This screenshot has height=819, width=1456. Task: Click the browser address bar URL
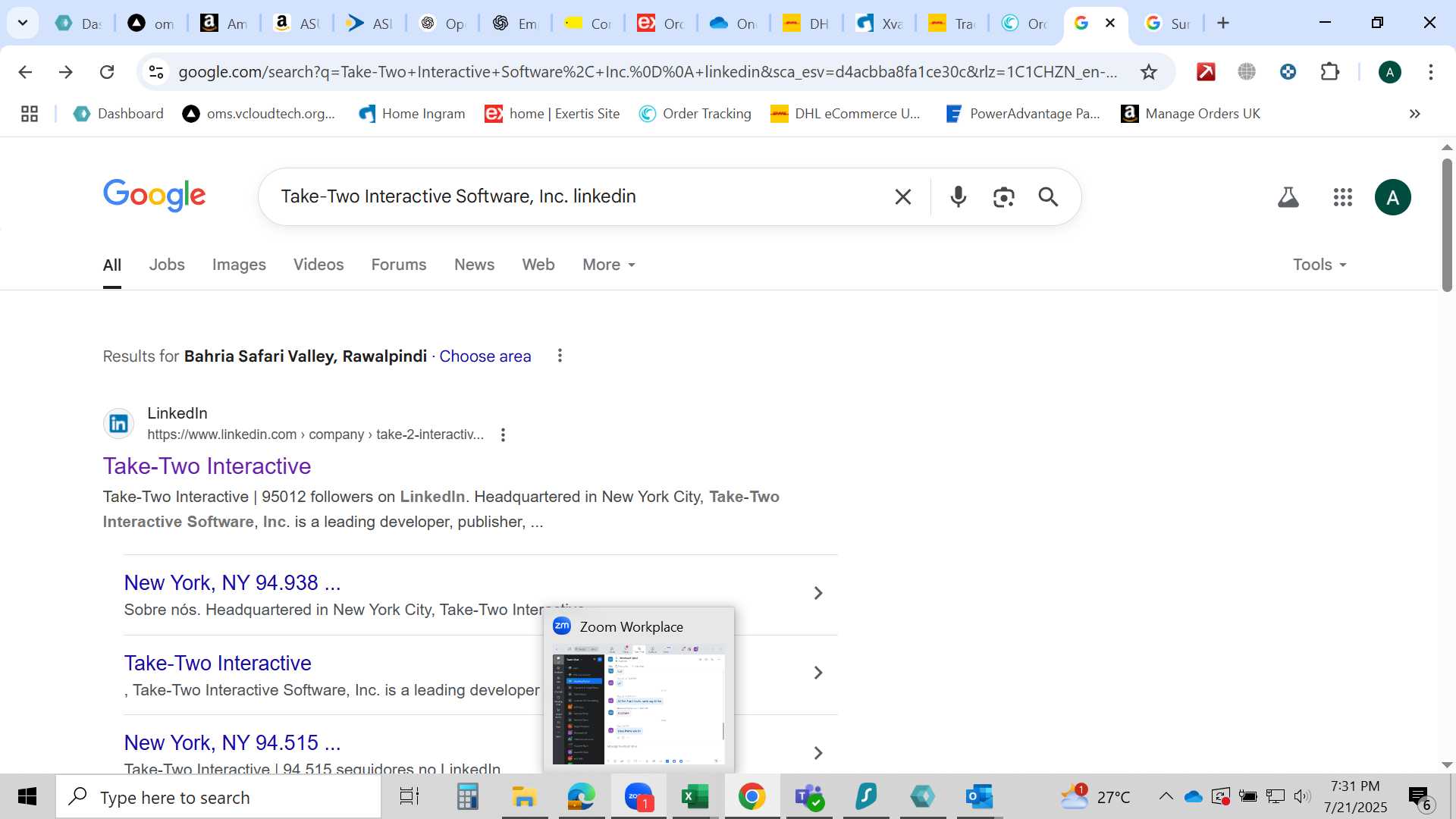click(647, 72)
